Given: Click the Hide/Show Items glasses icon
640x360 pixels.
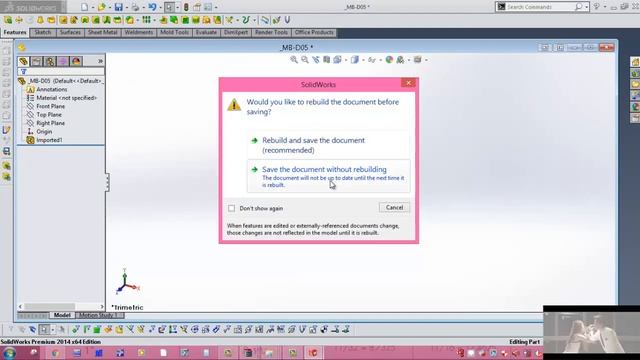Looking at the screenshot, I should tap(371, 60).
